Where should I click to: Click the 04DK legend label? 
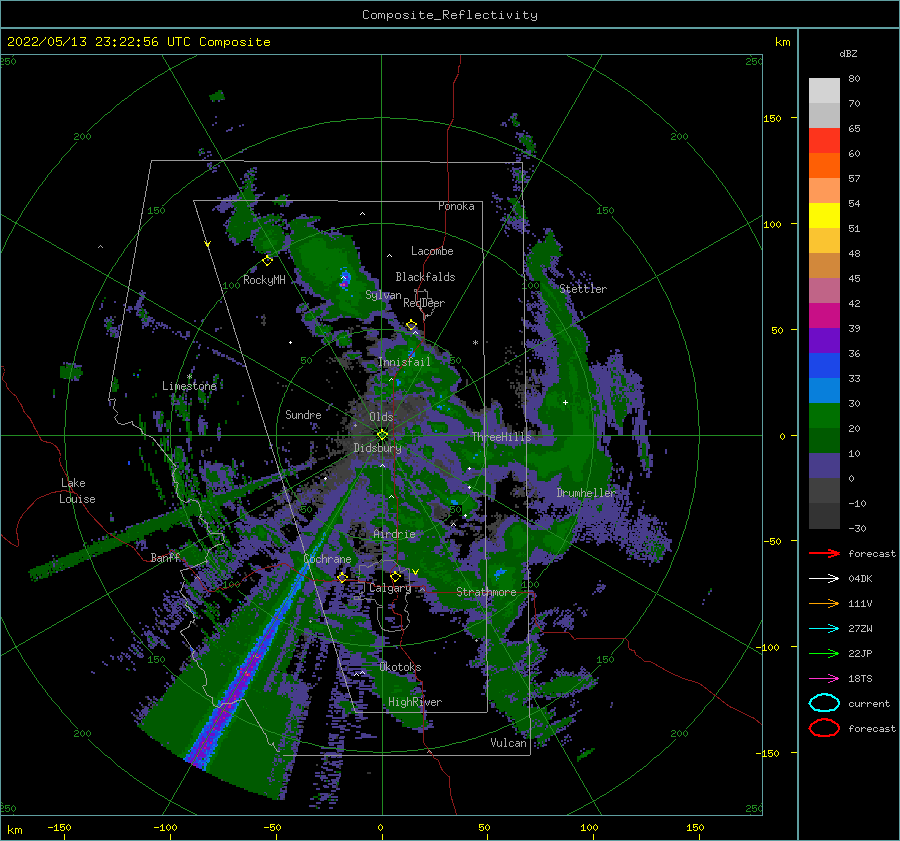pos(860,578)
